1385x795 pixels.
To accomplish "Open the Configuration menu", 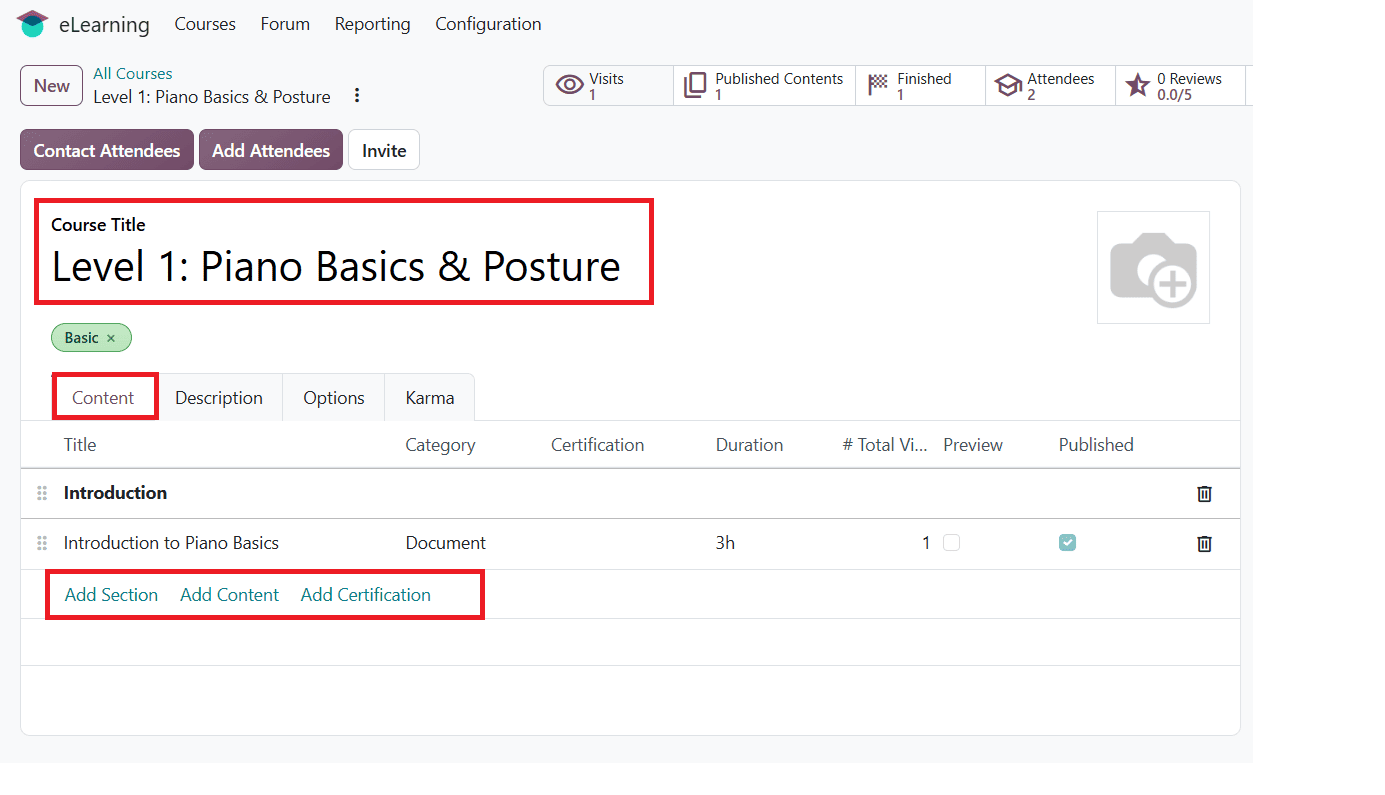I will click(x=488, y=24).
